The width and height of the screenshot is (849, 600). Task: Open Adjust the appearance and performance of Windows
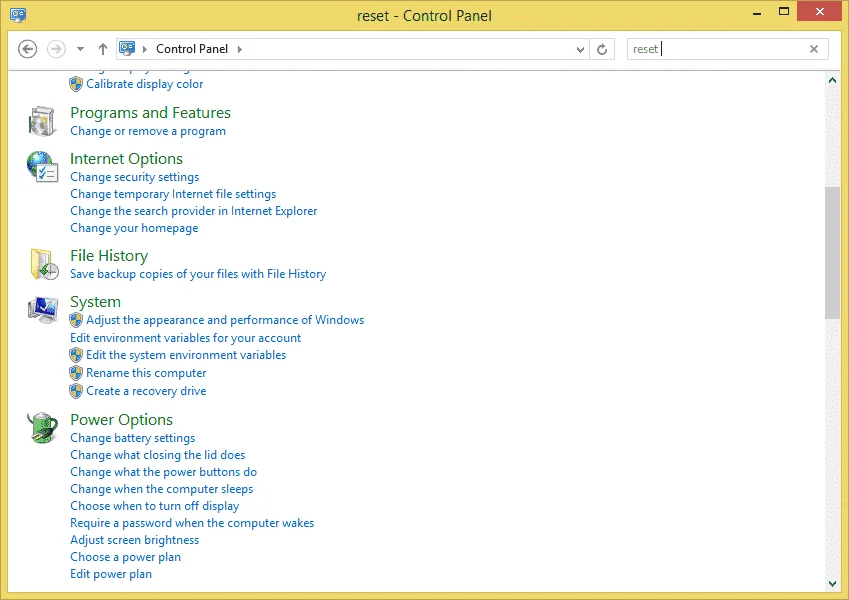pyautogui.click(x=225, y=320)
